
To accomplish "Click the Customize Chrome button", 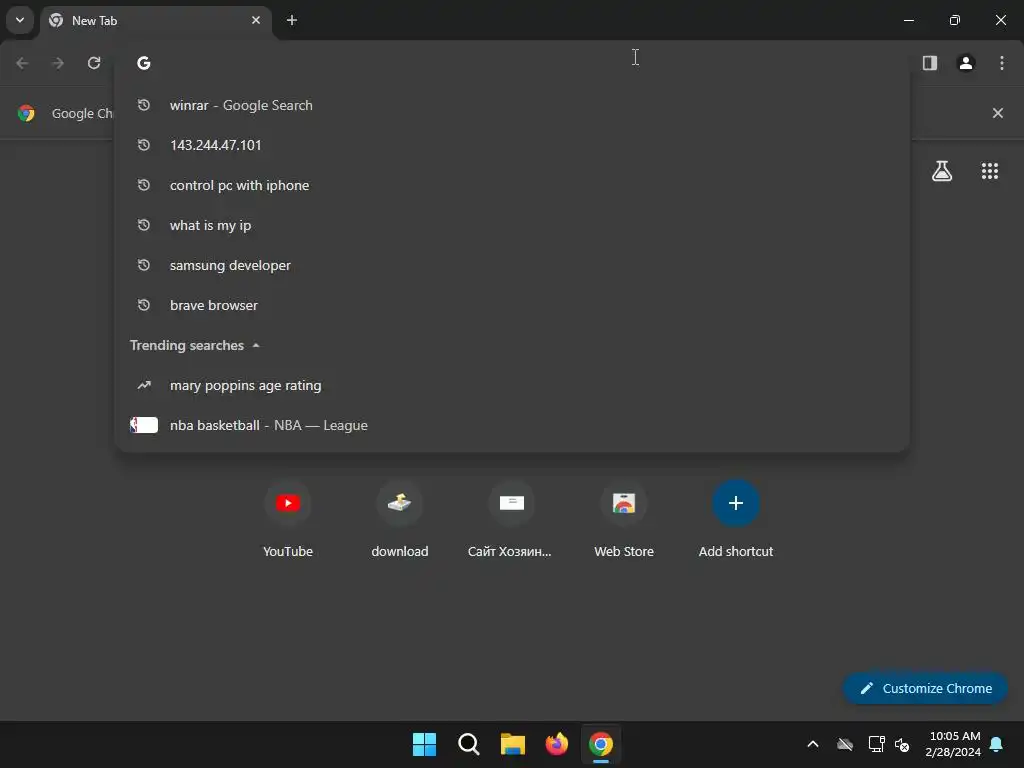I will (x=925, y=688).
